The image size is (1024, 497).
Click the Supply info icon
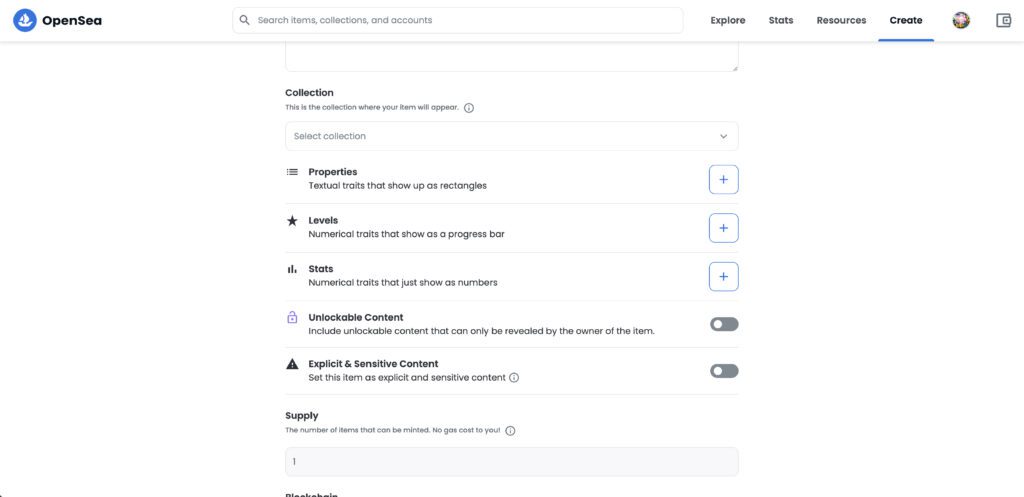(x=510, y=431)
